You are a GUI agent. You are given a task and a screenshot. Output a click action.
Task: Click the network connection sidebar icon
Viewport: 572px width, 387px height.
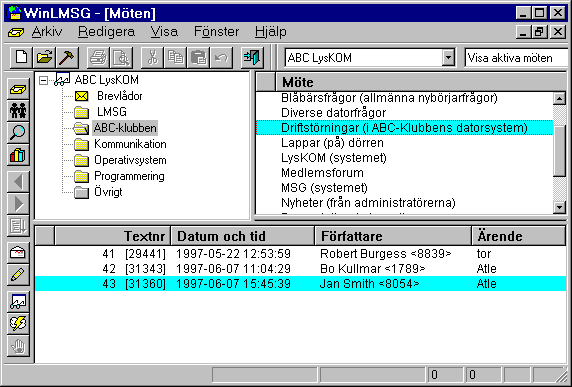pyautogui.click(x=18, y=301)
